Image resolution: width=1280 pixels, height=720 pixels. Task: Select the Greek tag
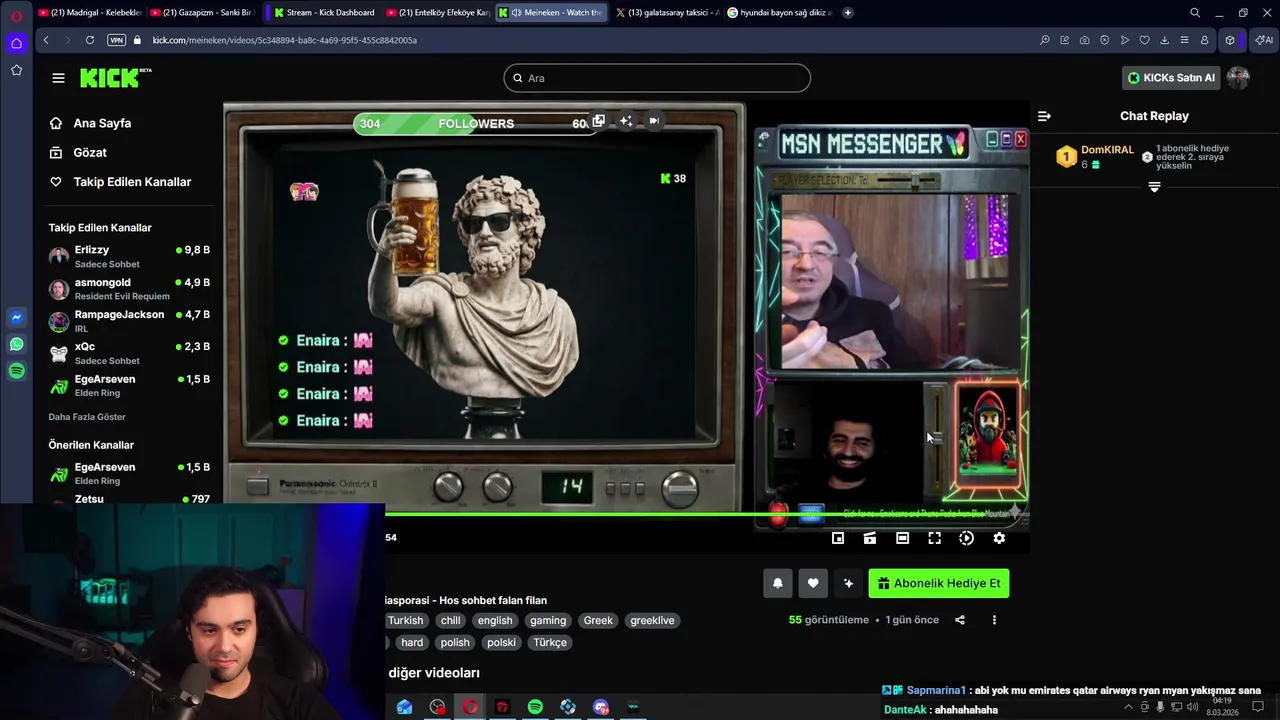[598, 620]
